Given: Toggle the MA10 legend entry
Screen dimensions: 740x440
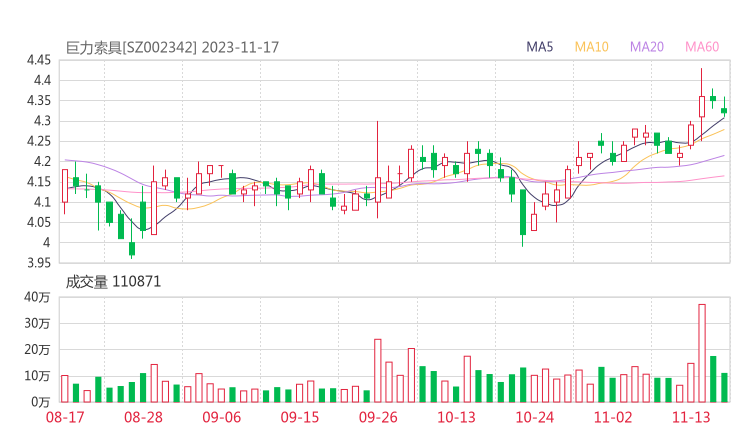Looking at the screenshot, I should click(x=592, y=47).
